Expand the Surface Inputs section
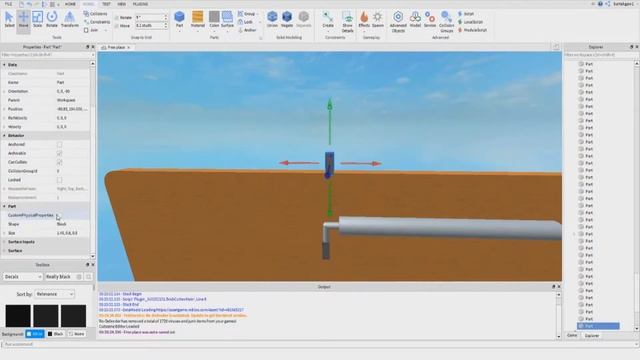The width and height of the screenshot is (640, 360). pyautogui.click(x=4, y=242)
